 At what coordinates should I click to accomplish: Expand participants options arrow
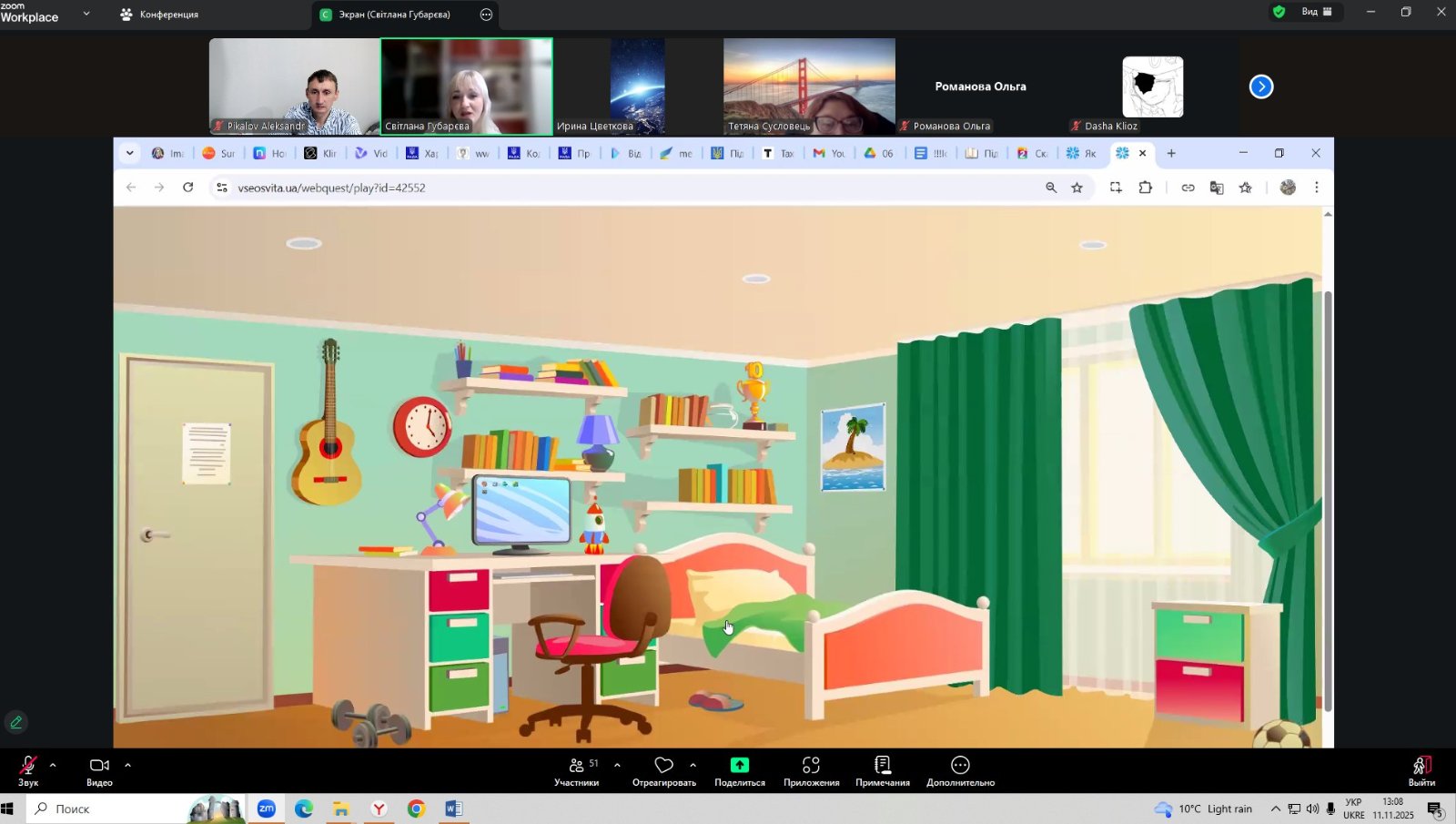click(x=617, y=765)
